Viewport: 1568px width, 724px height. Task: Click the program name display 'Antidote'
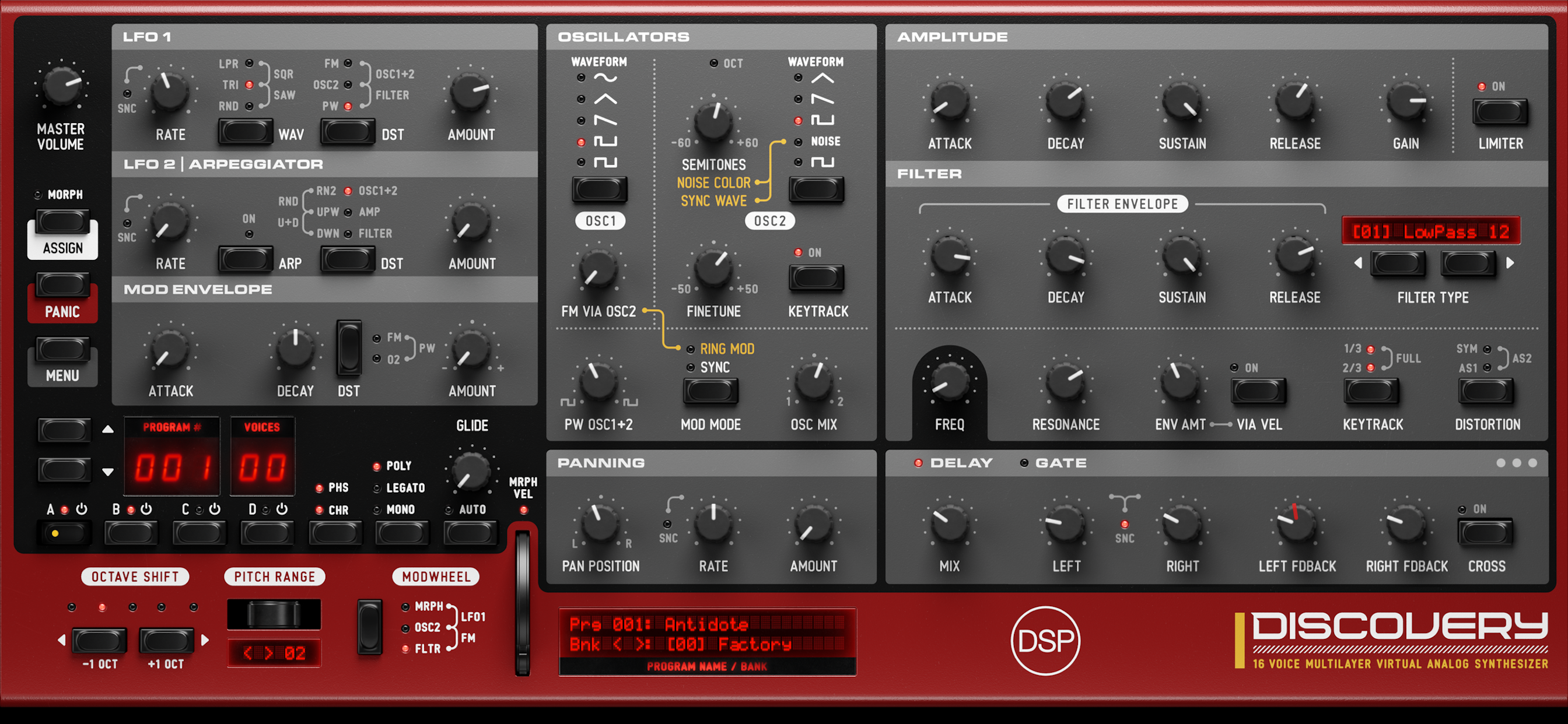[706, 624]
